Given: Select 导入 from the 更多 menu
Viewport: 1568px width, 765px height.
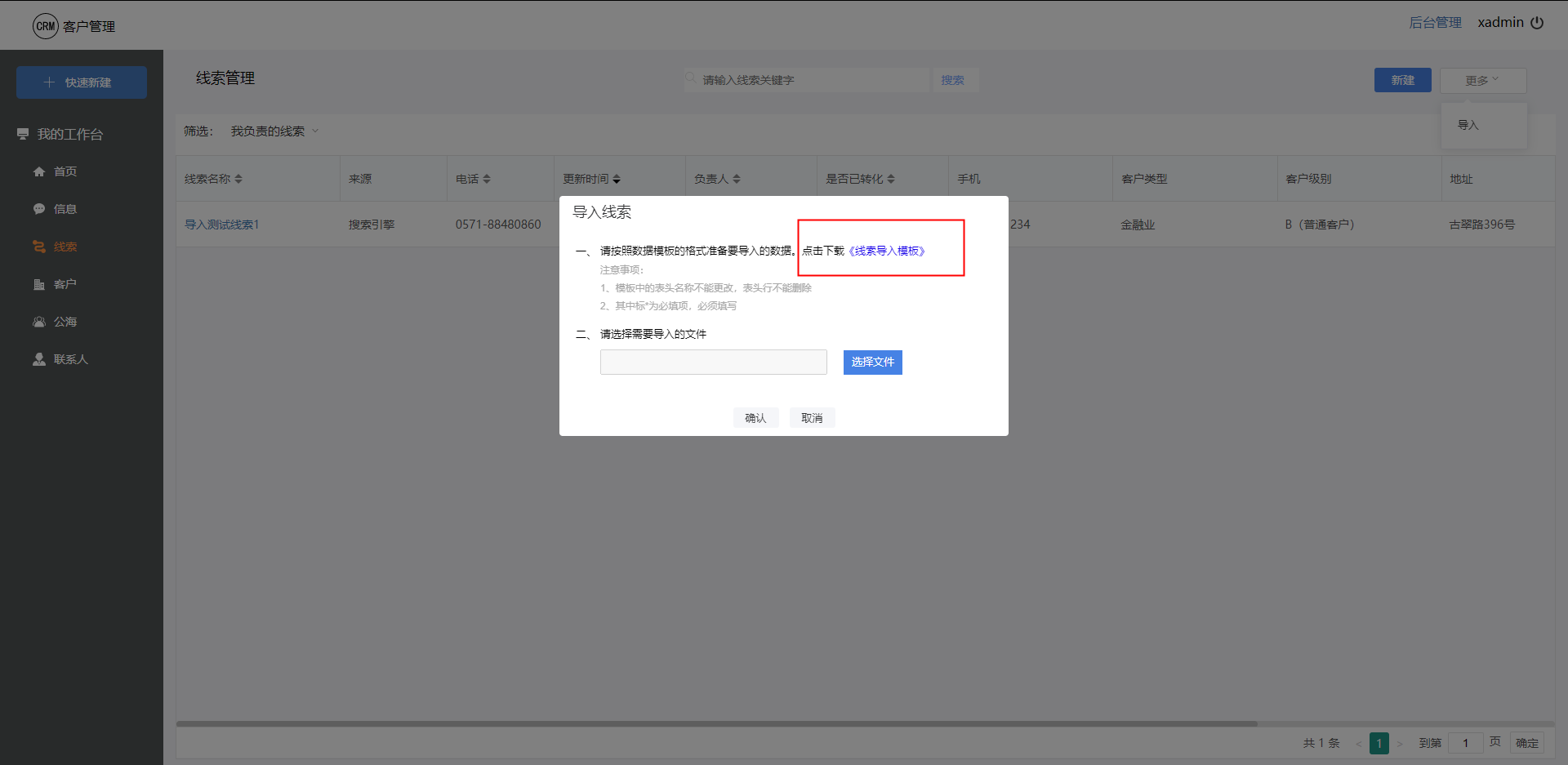Looking at the screenshot, I should pyautogui.click(x=1468, y=125).
